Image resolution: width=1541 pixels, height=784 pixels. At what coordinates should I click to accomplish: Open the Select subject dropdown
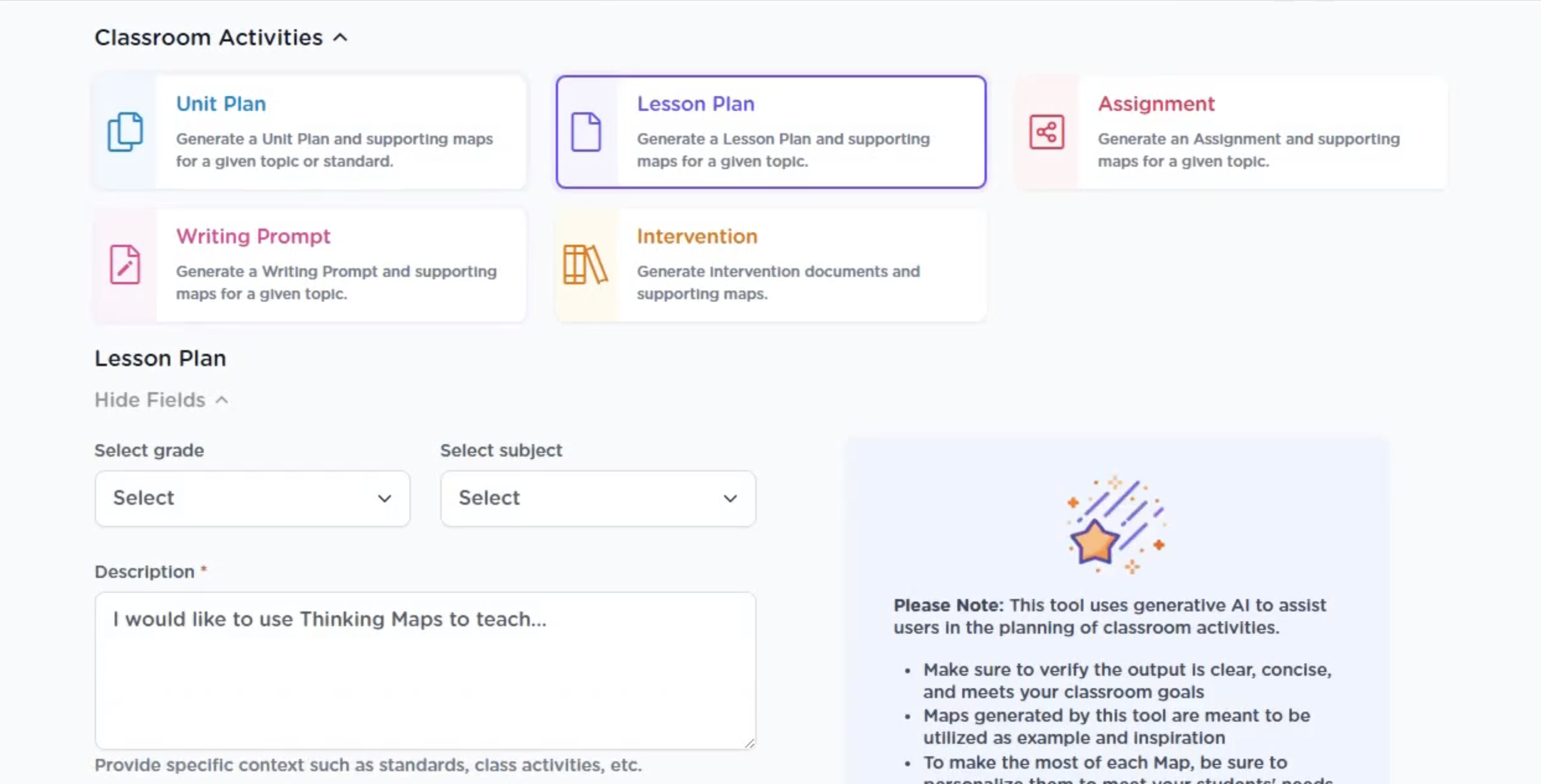[x=598, y=498]
